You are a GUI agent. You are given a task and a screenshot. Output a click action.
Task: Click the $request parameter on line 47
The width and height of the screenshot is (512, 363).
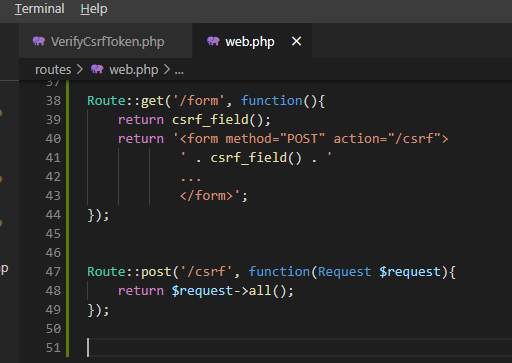pos(410,272)
